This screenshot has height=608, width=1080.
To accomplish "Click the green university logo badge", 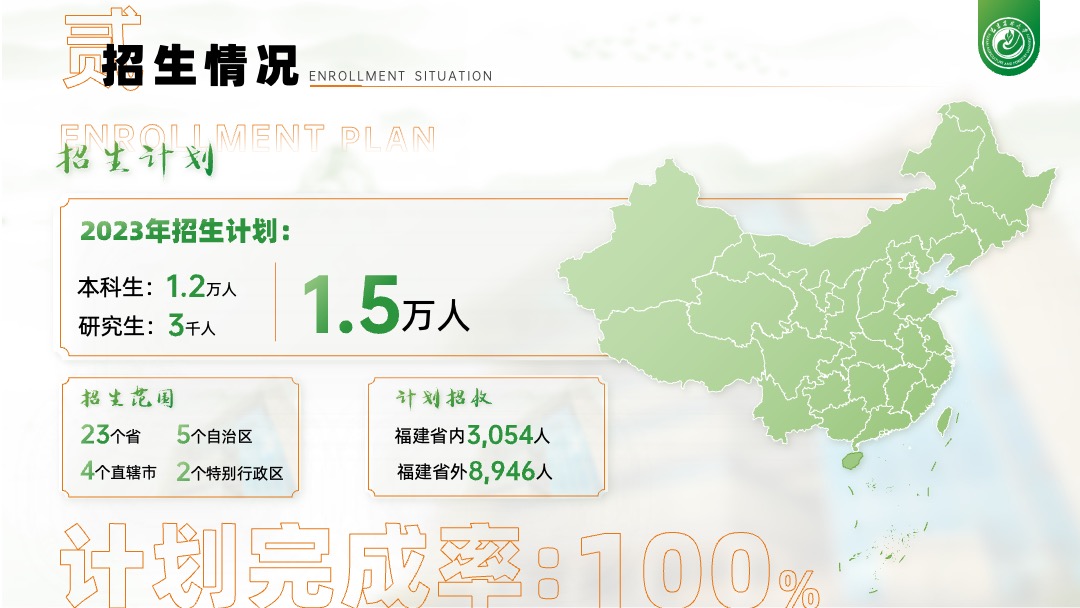I will [1008, 38].
